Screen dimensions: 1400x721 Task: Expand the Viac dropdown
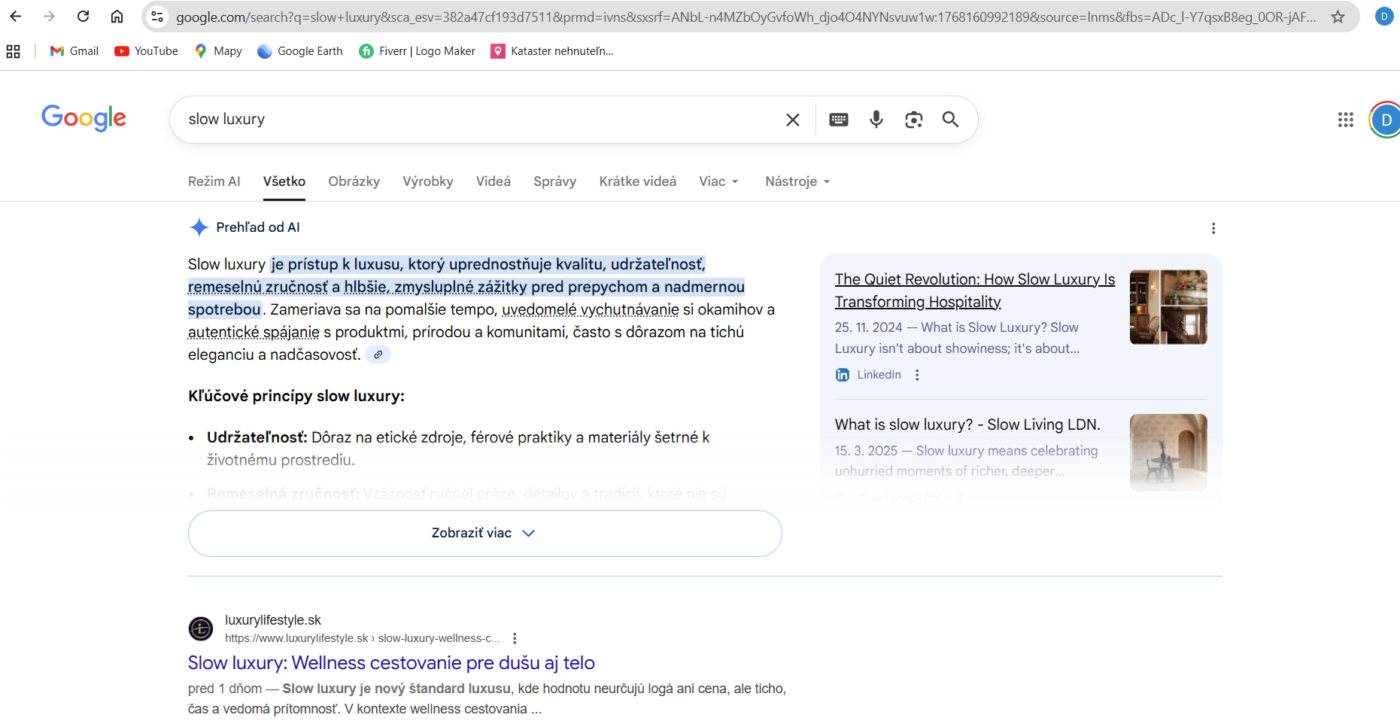[x=718, y=181]
